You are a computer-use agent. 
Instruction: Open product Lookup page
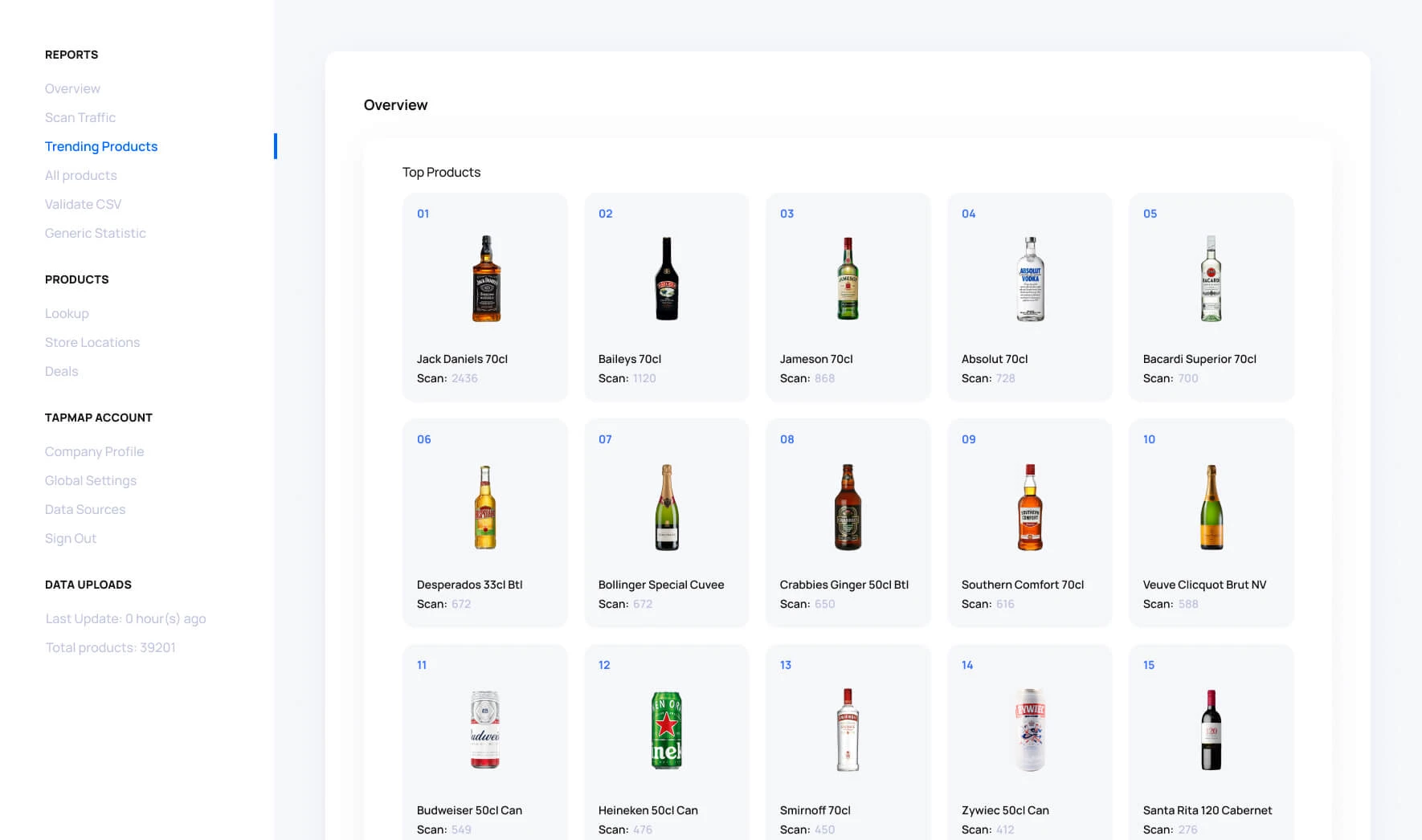[67, 313]
